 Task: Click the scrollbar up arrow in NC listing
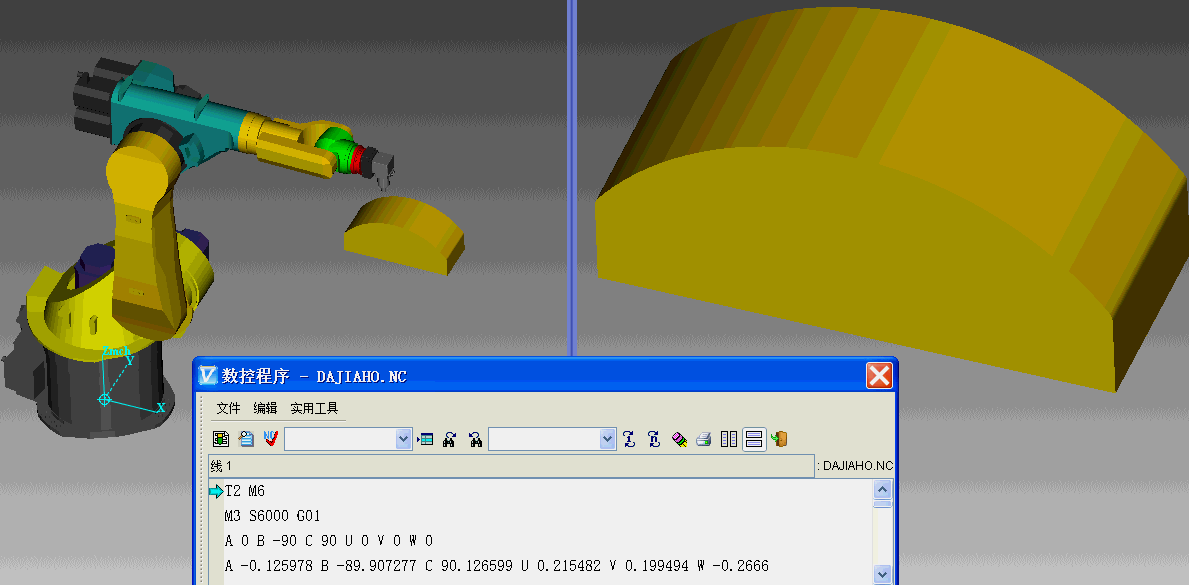coord(882,491)
